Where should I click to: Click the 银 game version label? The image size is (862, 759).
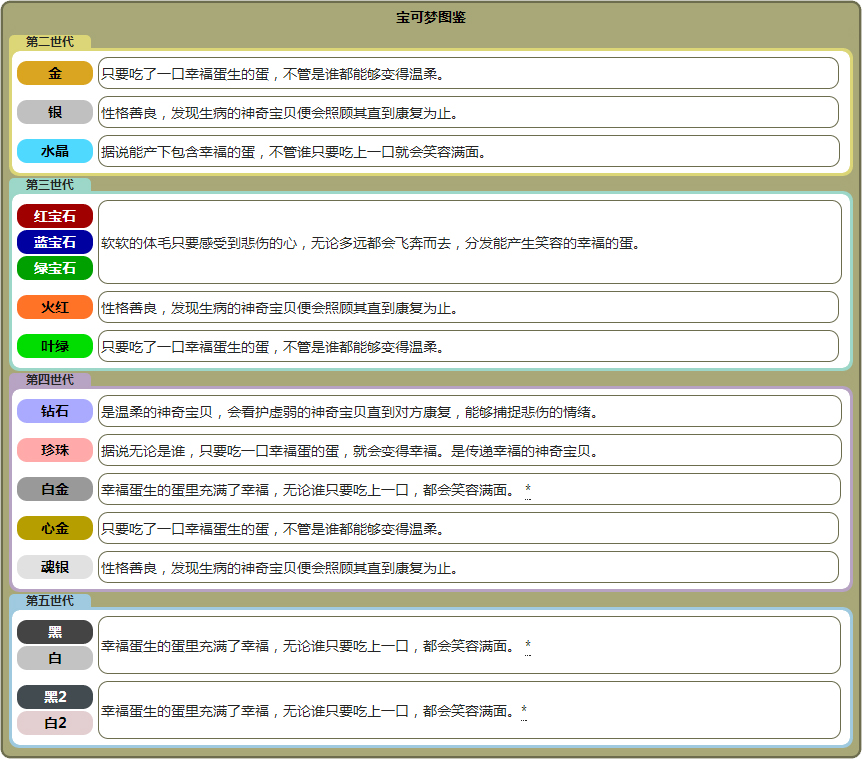[55, 112]
